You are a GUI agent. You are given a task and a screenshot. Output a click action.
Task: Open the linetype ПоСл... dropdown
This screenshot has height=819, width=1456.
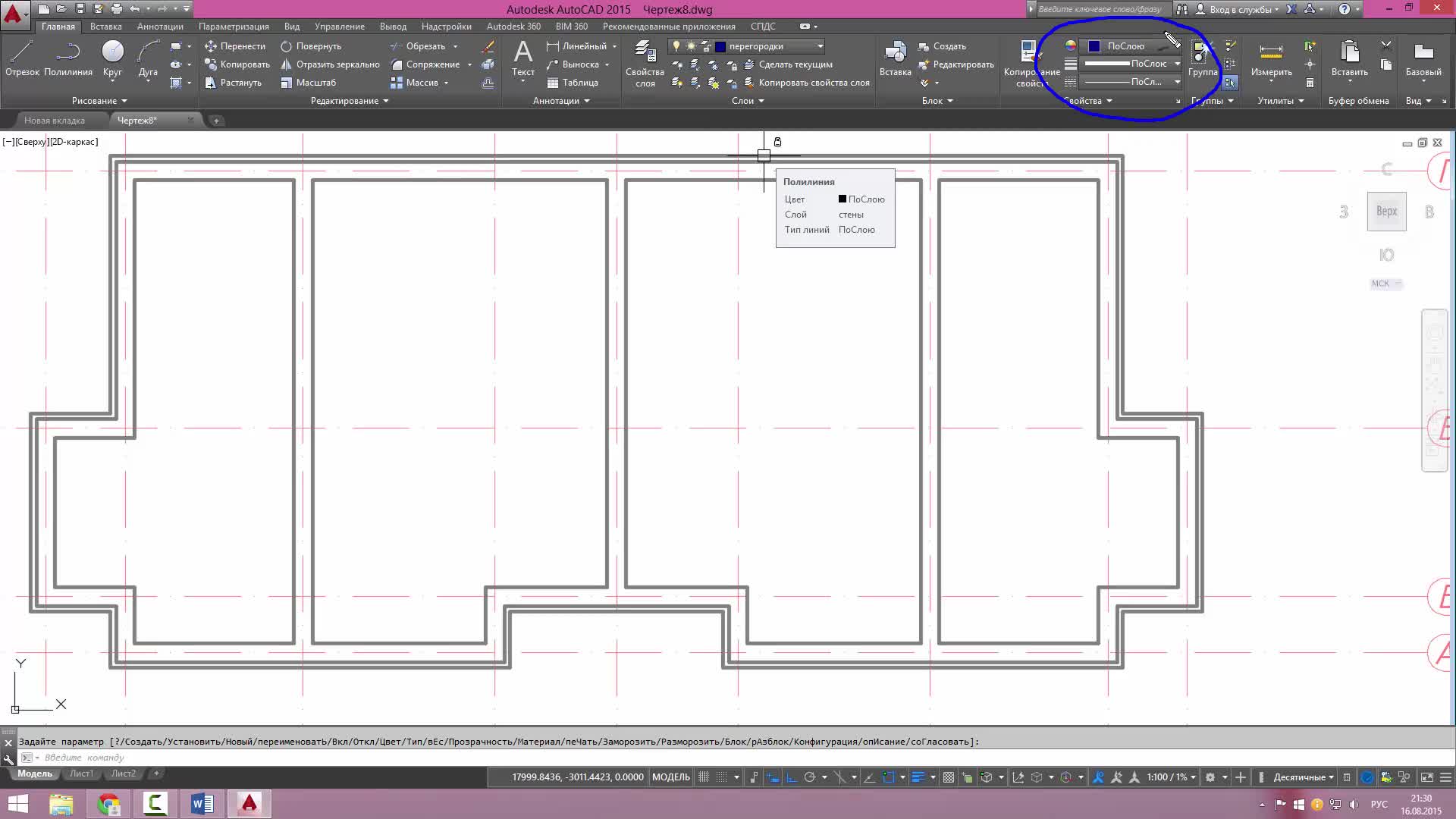pyautogui.click(x=1177, y=82)
